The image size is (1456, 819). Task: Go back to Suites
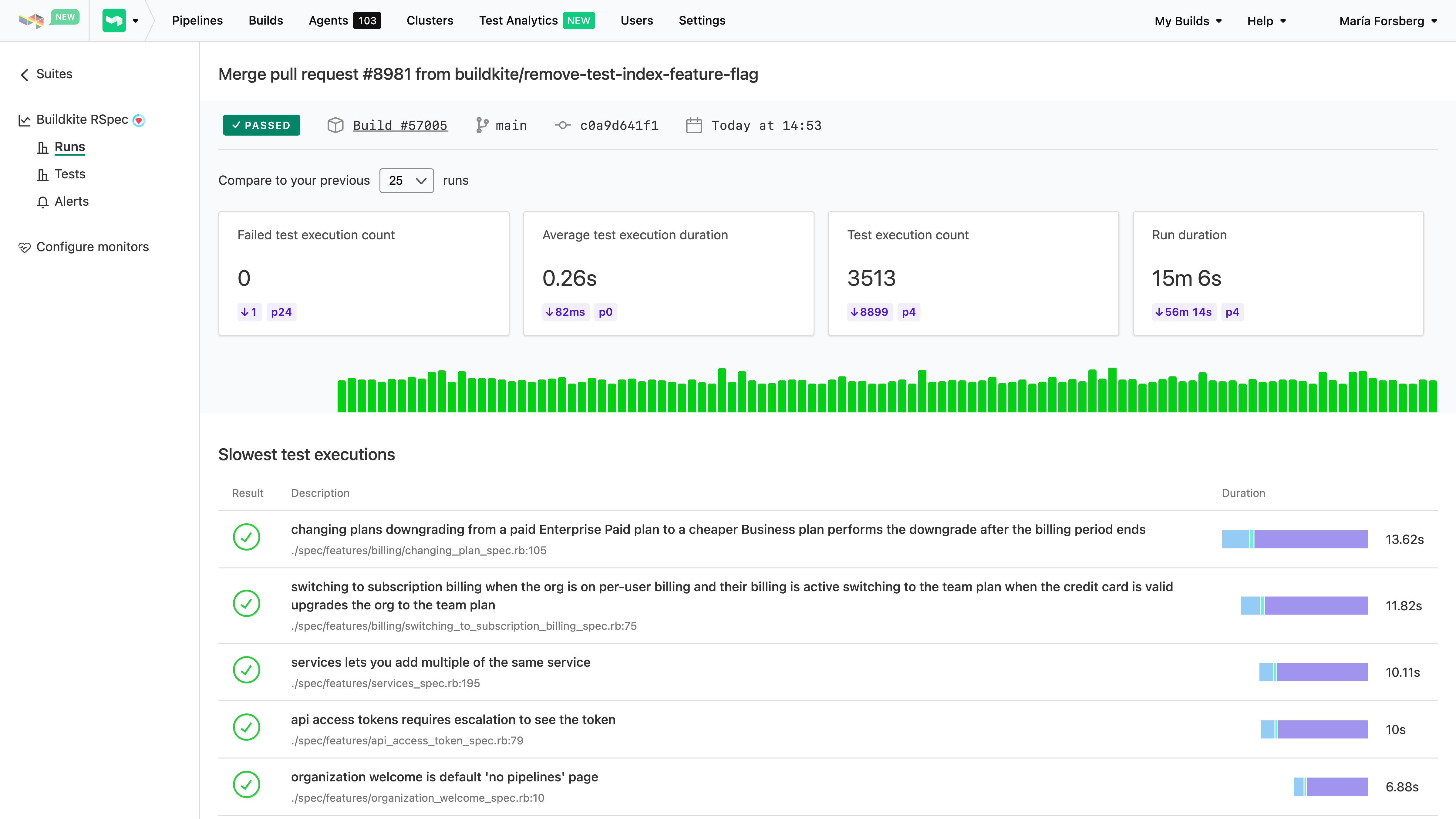pos(54,74)
